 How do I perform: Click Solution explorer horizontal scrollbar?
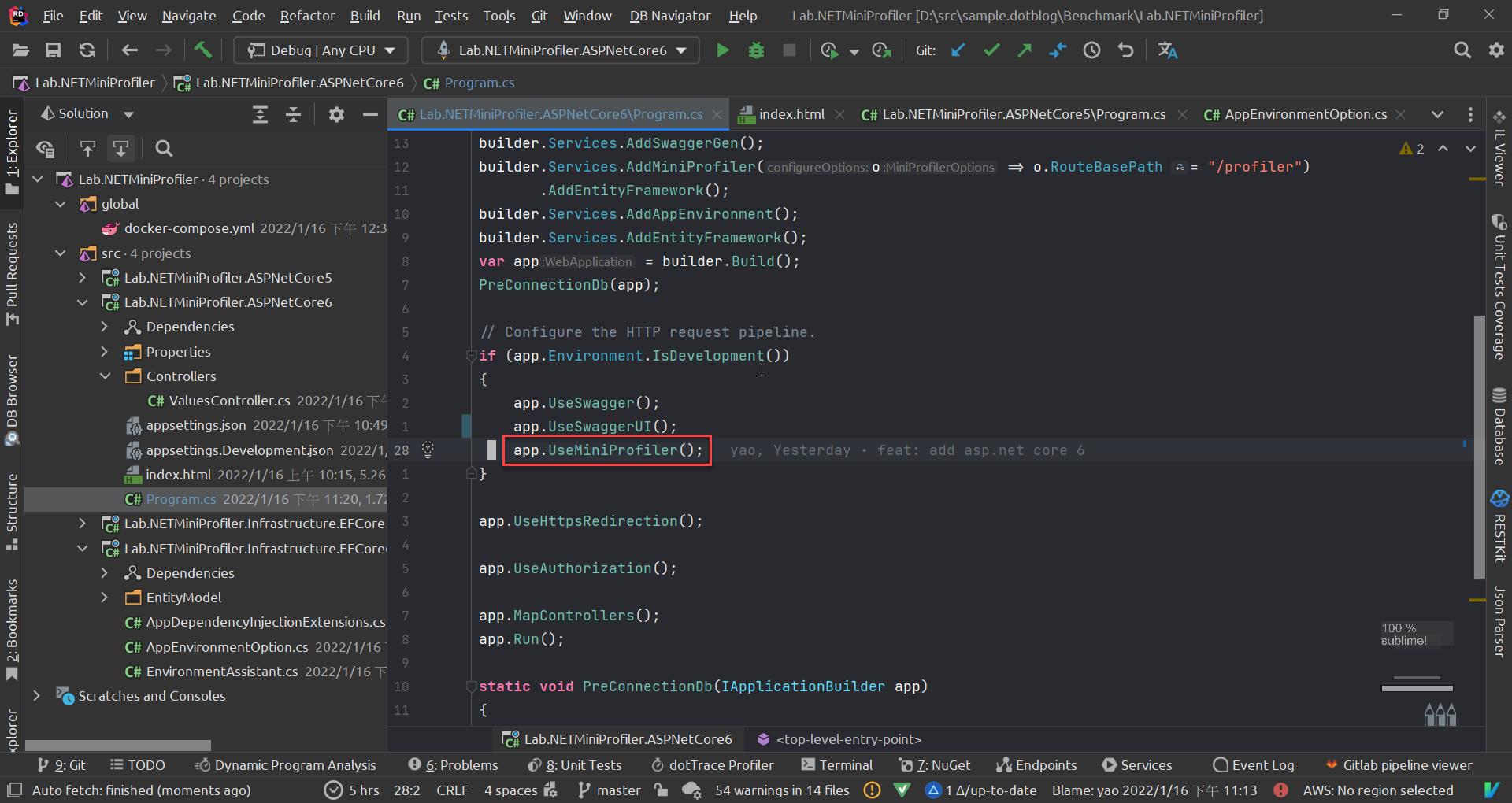tap(118, 745)
